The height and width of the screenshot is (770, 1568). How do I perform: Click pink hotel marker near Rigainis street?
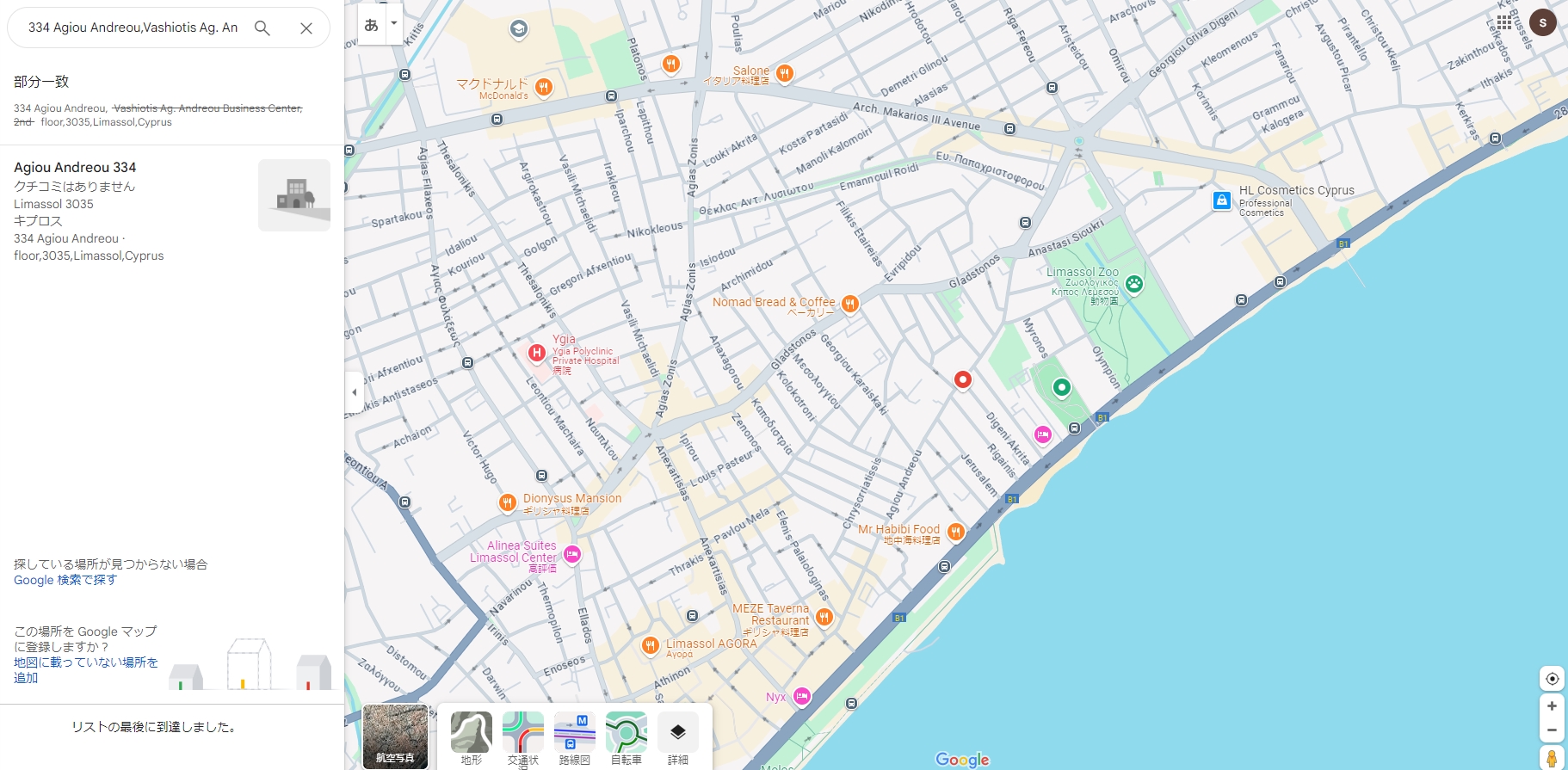1043,434
